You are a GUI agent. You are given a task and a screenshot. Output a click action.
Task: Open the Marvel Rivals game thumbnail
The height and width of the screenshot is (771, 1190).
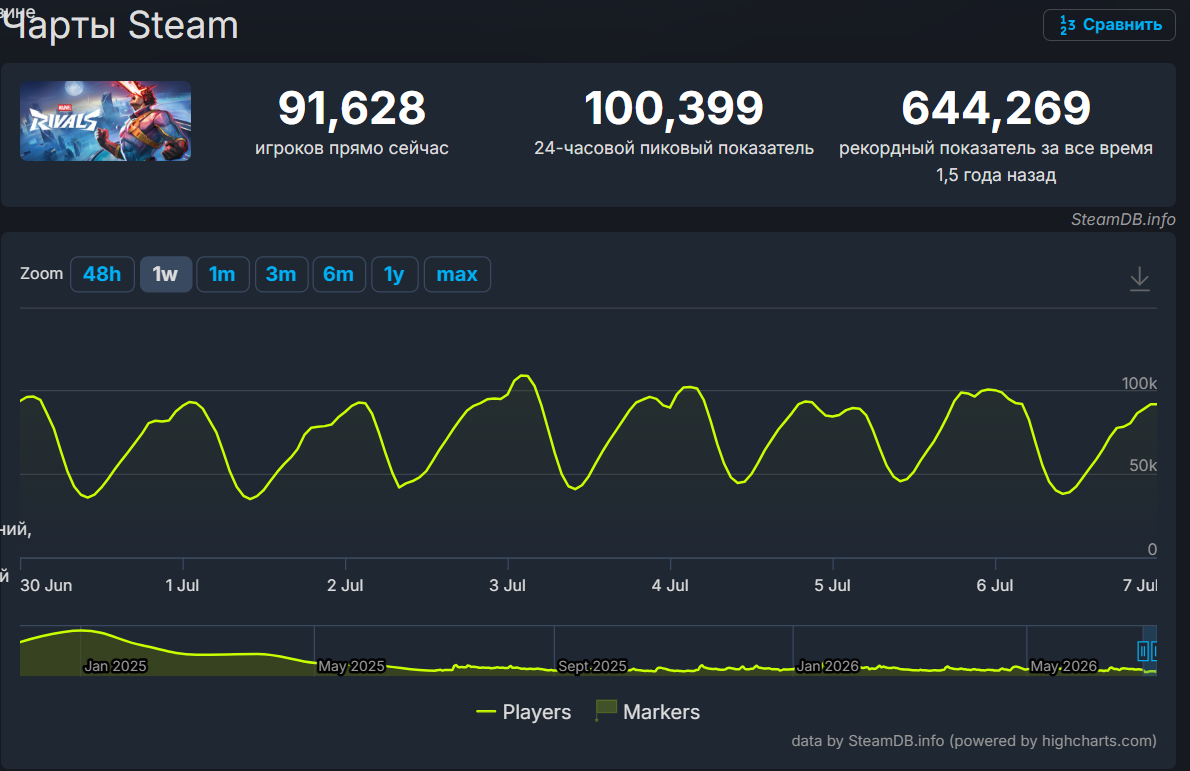(105, 121)
